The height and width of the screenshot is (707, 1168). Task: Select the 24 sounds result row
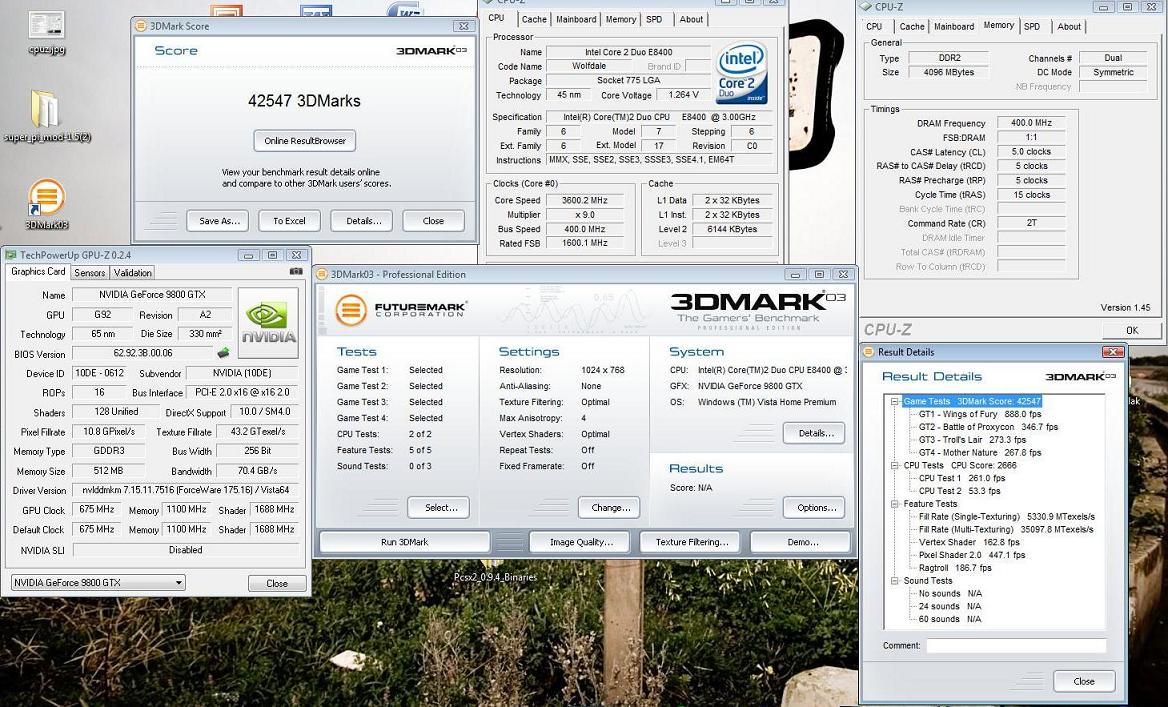950,606
